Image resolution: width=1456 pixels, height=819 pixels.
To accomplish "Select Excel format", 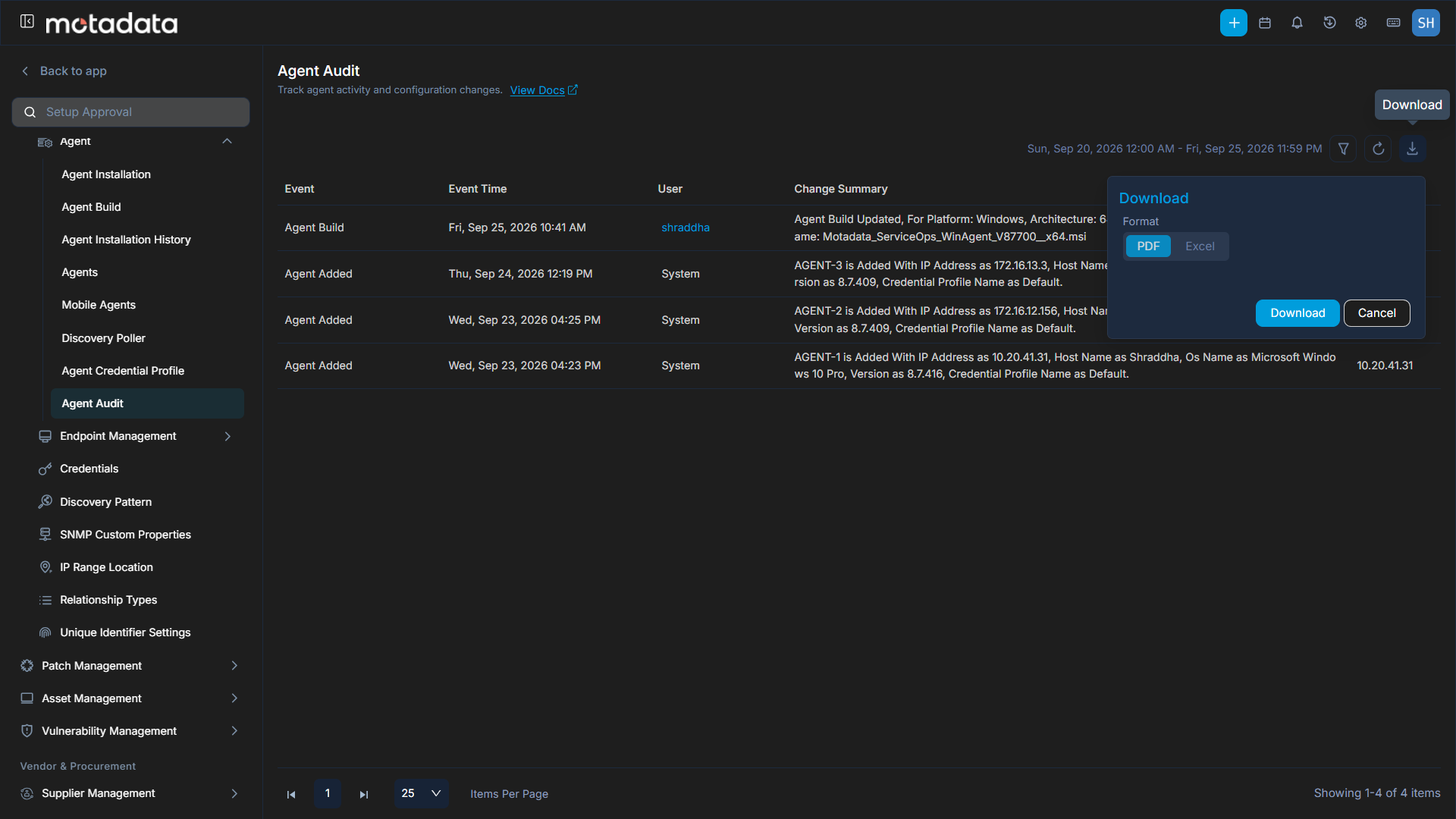I will (1200, 246).
